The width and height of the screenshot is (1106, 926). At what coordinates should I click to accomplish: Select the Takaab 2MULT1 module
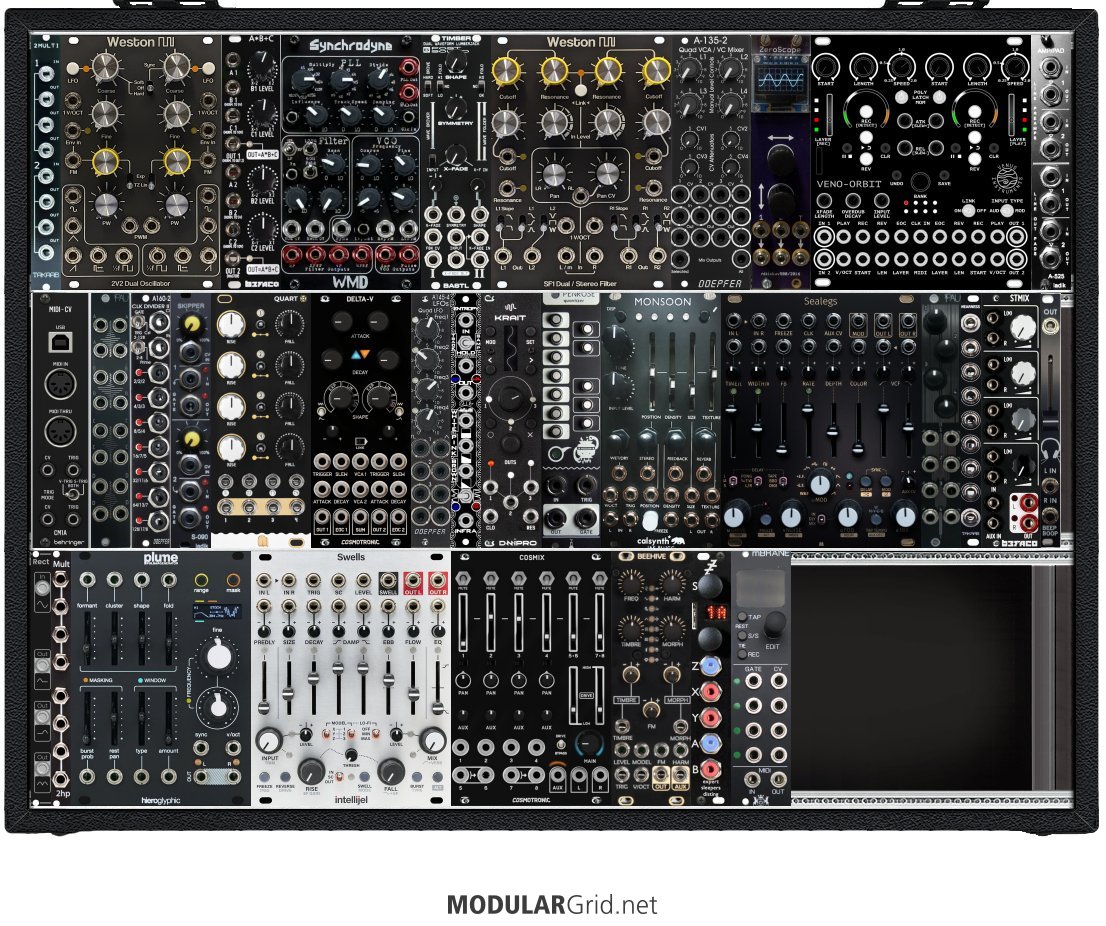[46, 162]
